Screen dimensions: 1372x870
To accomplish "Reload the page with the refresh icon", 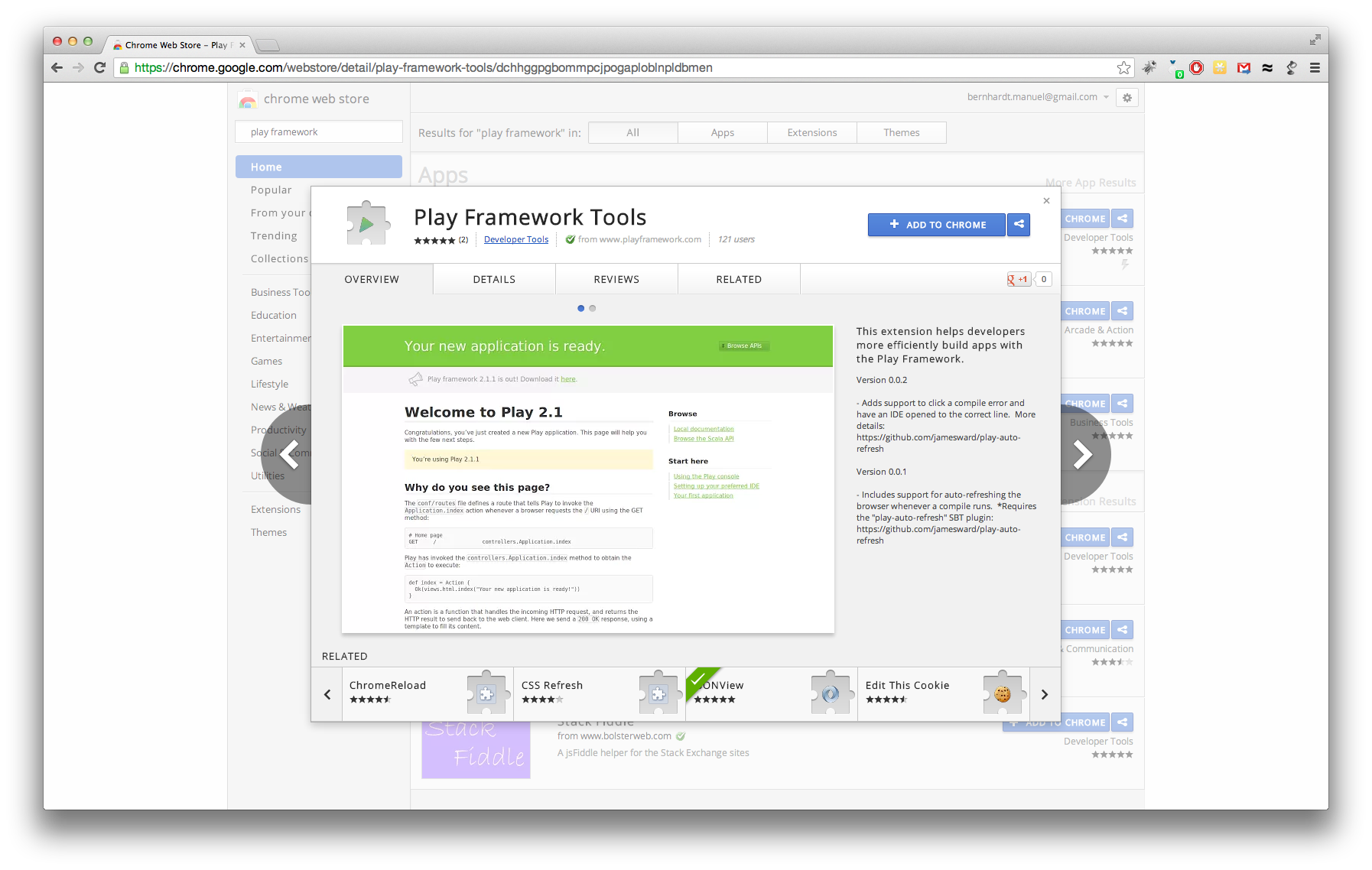I will (x=99, y=68).
